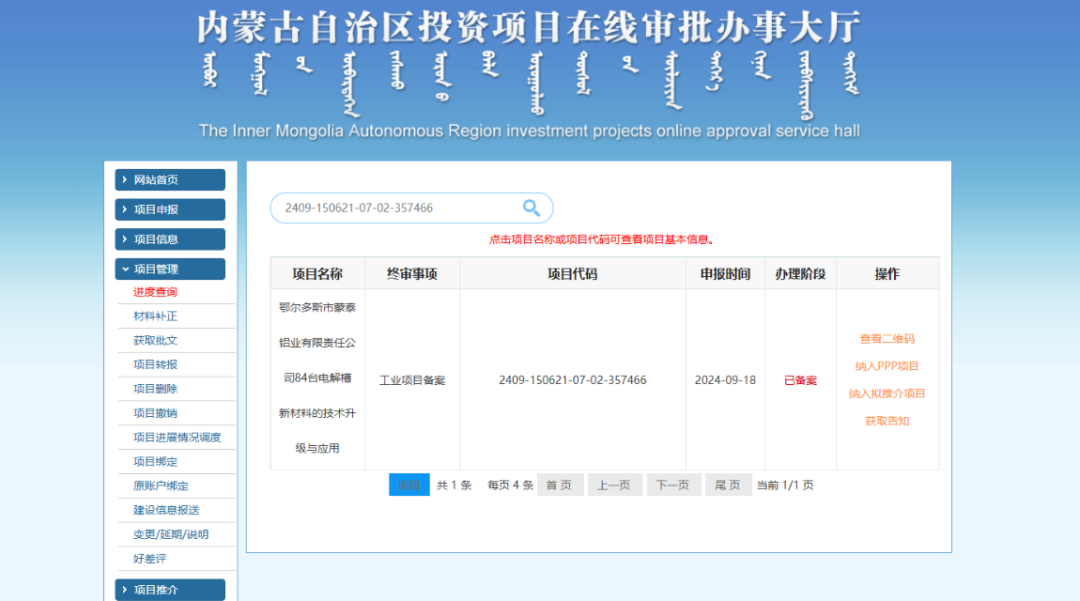Click the down arrow icon on 项目管理
Viewport: 1080px width, 601px height.
tap(124, 269)
